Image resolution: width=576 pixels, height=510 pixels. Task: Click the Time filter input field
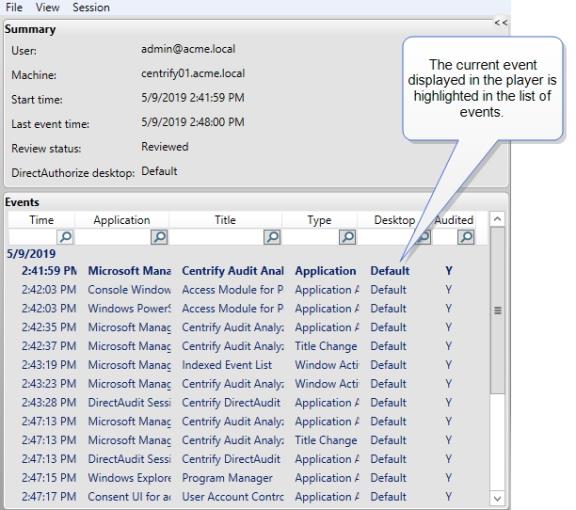pos(32,237)
